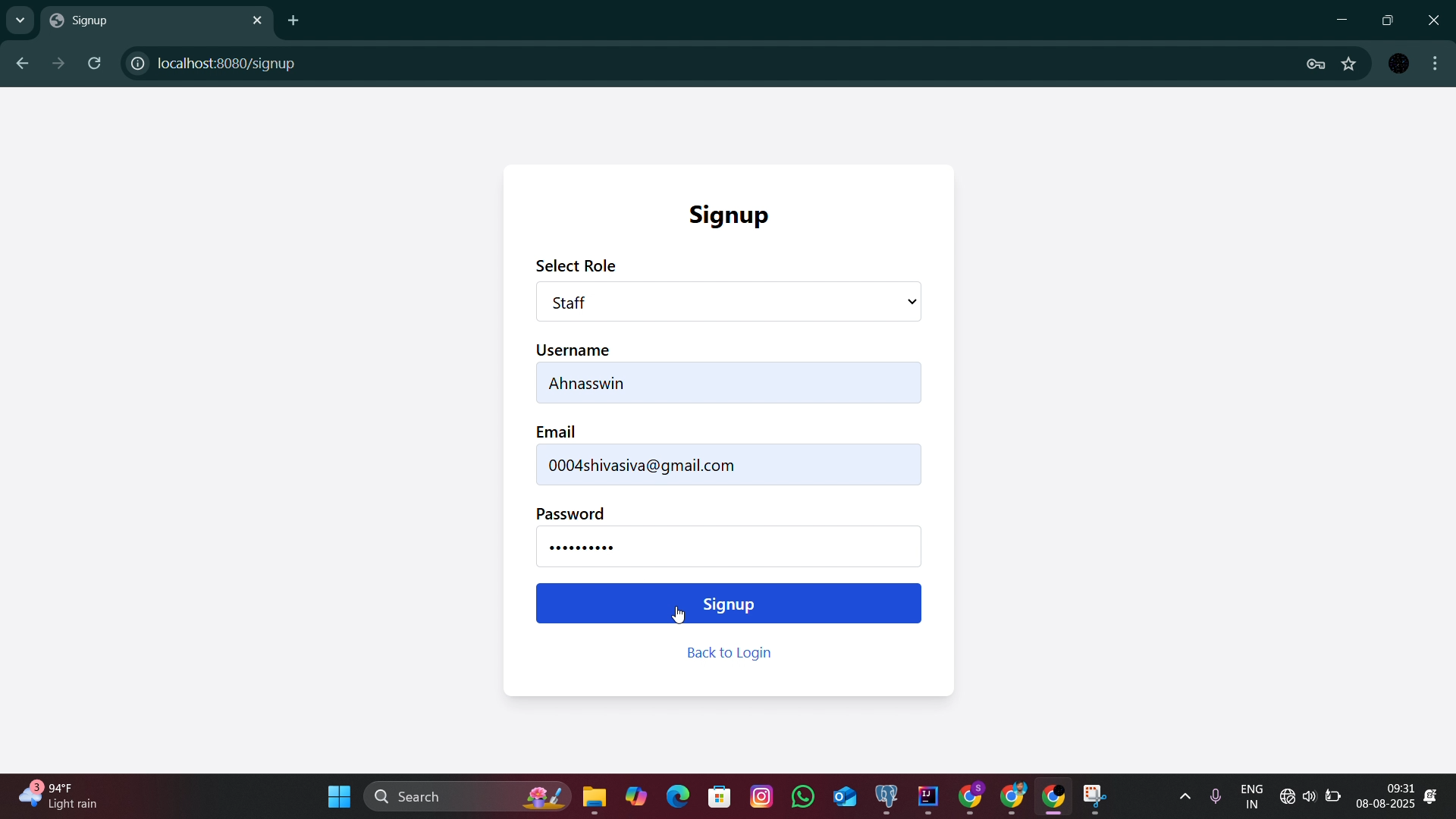Focus the Username field containing Ahnasswin
The image size is (1456, 819).
coord(728,383)
